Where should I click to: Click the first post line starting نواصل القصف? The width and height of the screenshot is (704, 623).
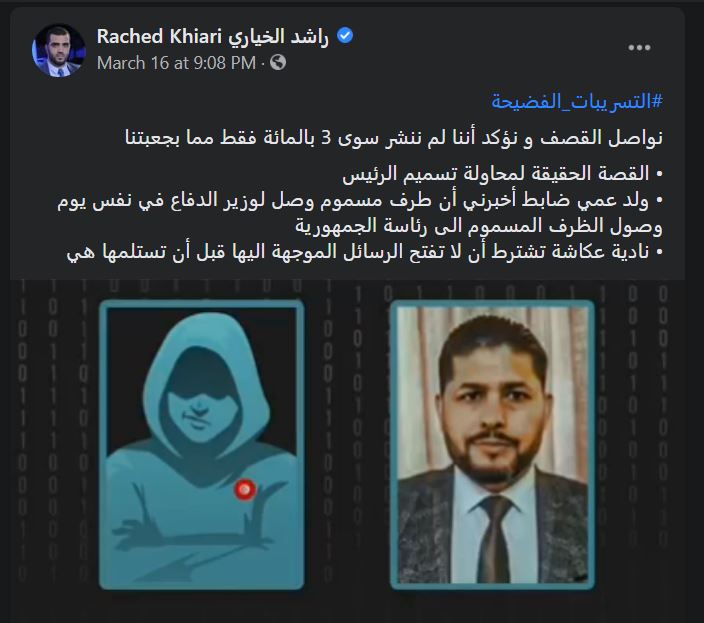pos(394,138)
